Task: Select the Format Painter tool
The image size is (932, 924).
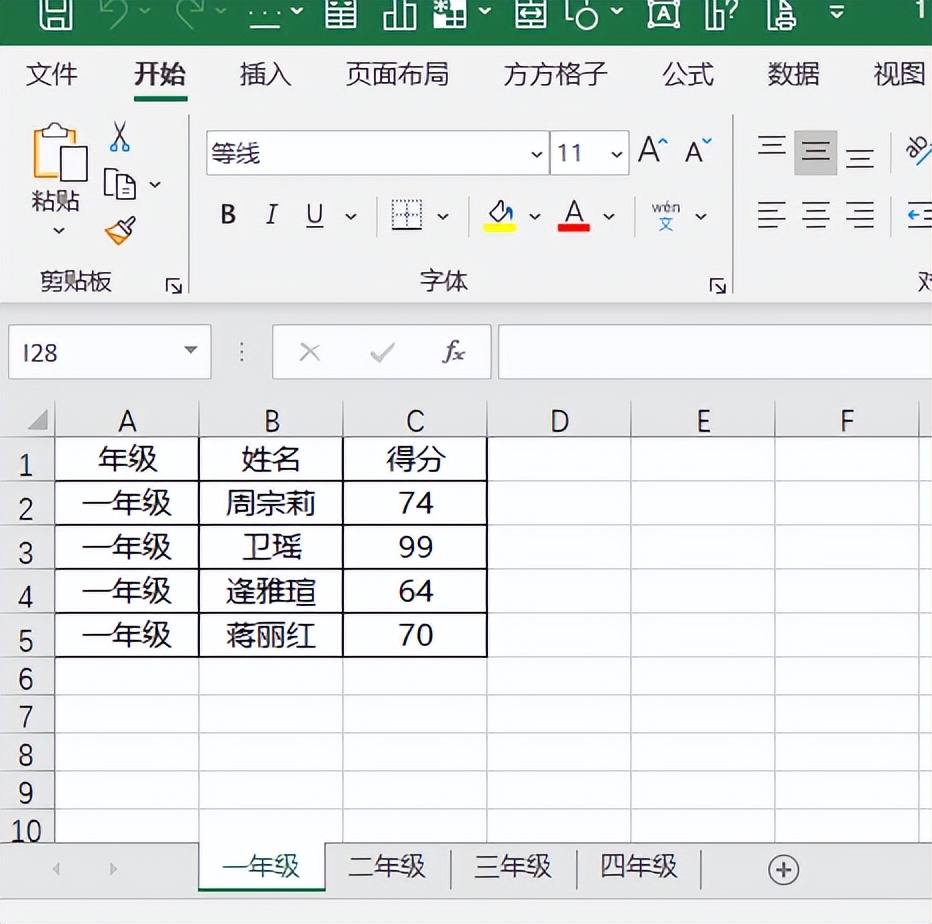Action: click(x=119, y=228)
